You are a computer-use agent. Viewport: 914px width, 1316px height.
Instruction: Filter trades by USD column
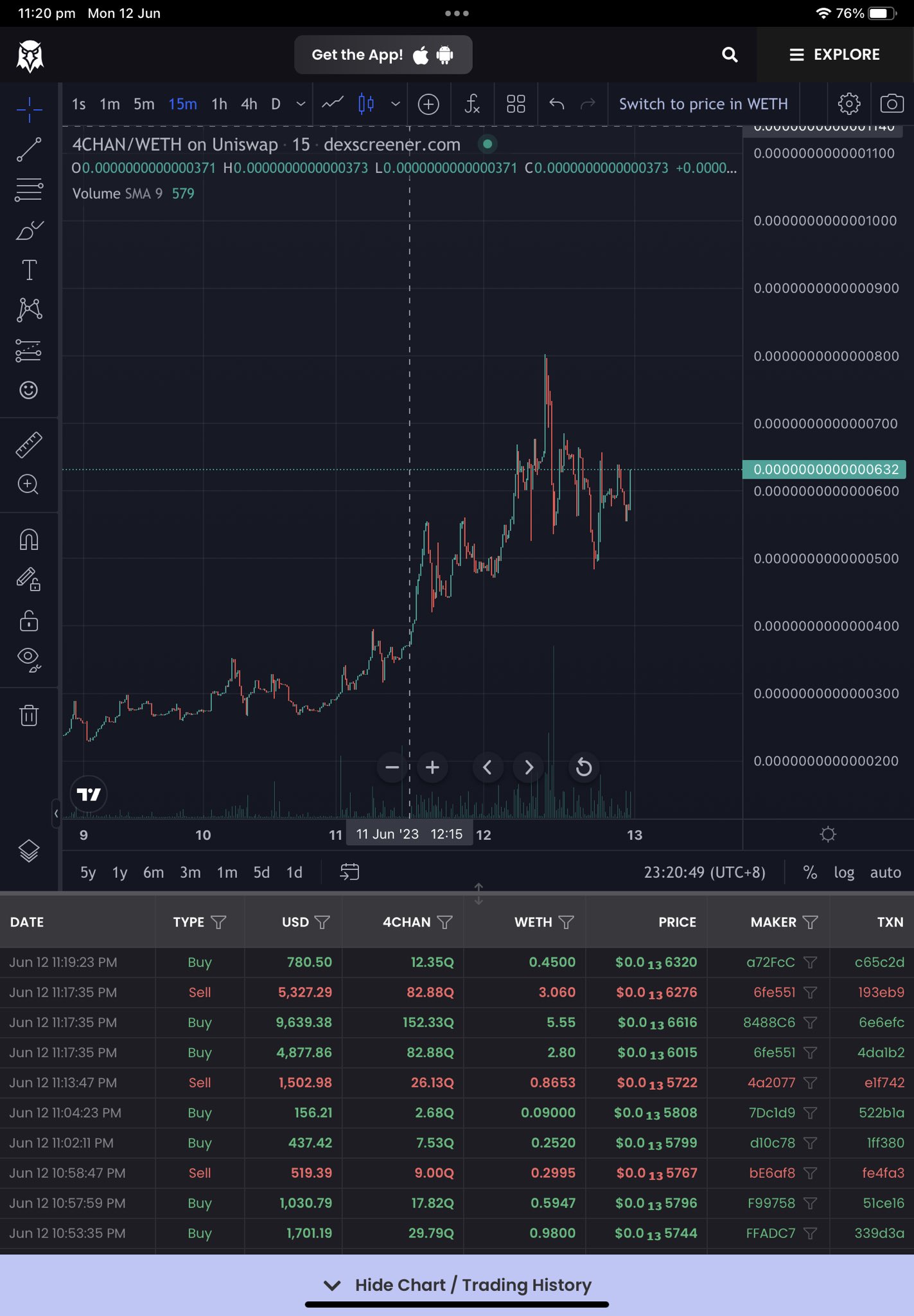[322, 922]
